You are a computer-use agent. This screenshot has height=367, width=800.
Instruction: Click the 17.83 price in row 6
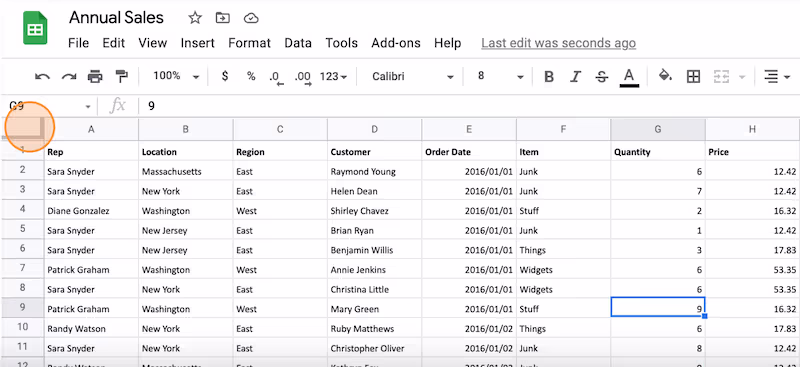click(753, 250)
